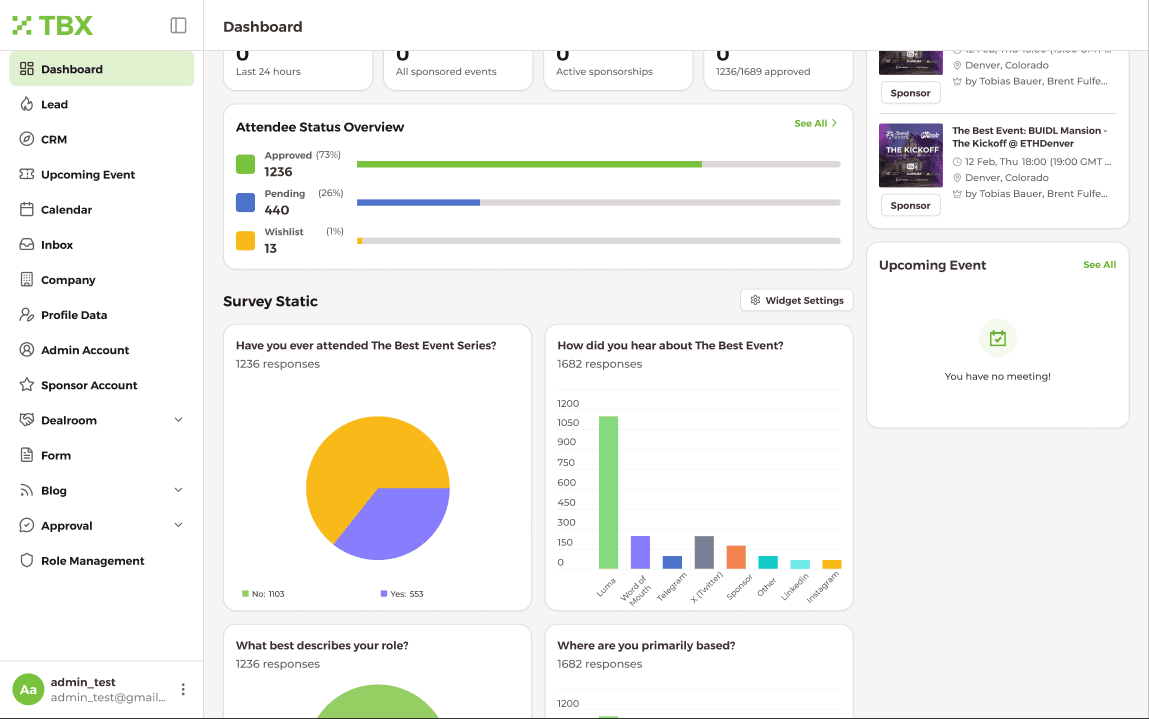This screenshot has height=719, width=1149.
Task: Open the admin_test three-dot menu
Action: click(x=182, y=690)
